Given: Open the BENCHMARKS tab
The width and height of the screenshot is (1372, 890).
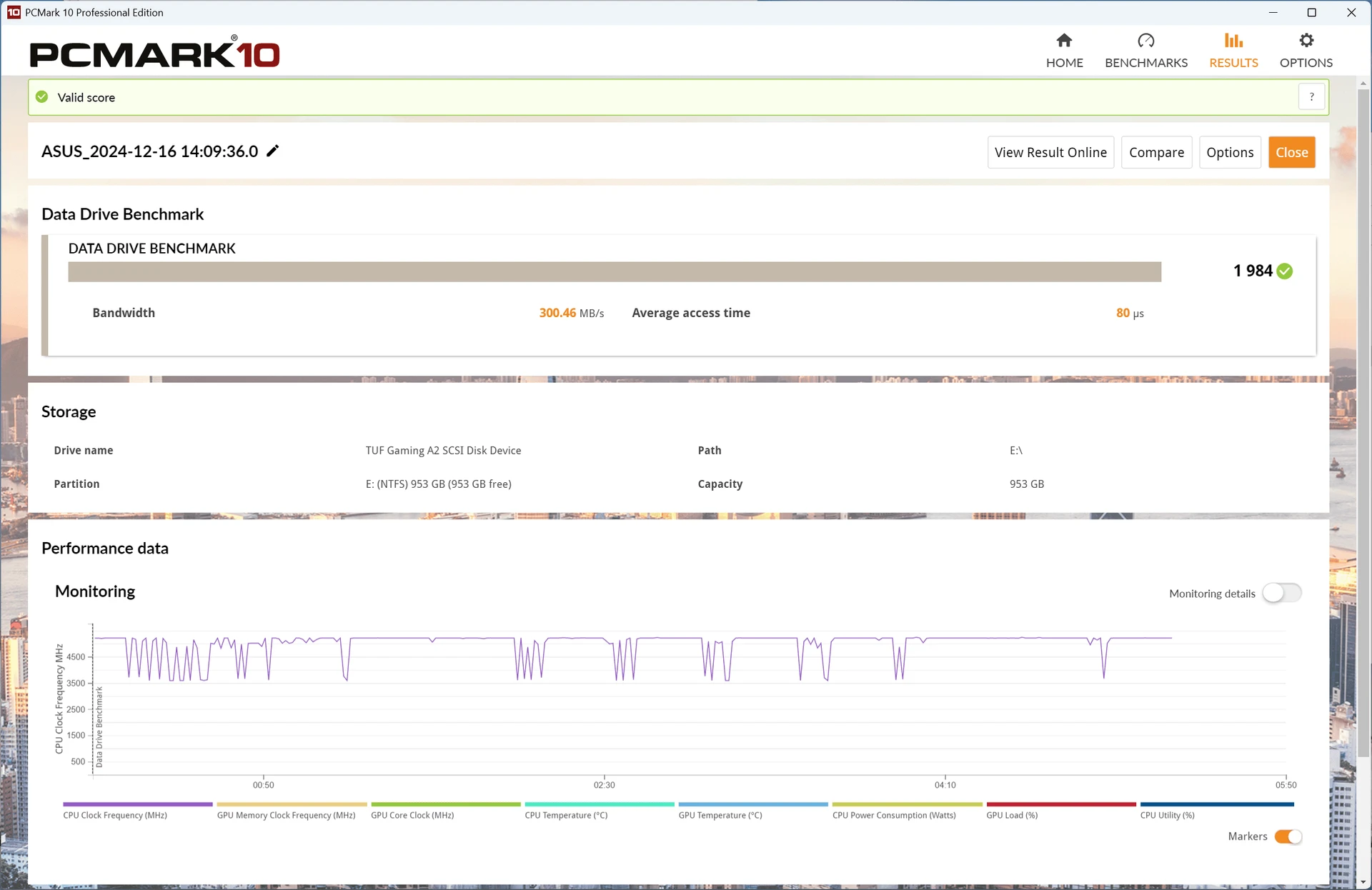Looking at the screenshot, I should point(1145,51).
